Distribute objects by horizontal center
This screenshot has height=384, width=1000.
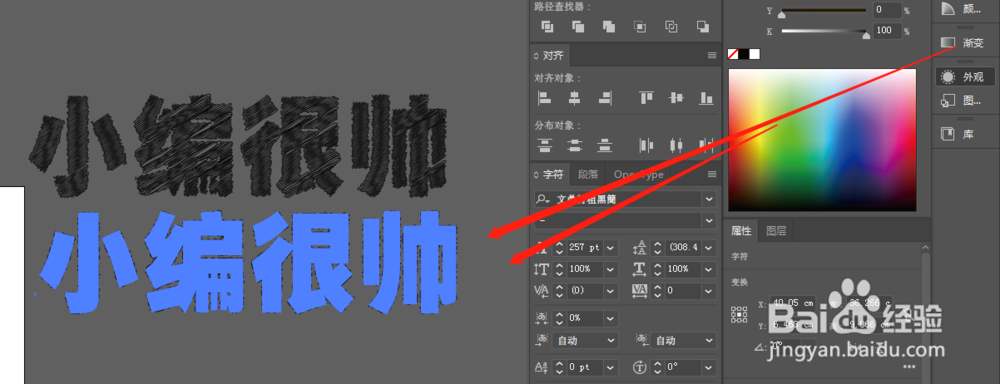[x=676, y=145]
